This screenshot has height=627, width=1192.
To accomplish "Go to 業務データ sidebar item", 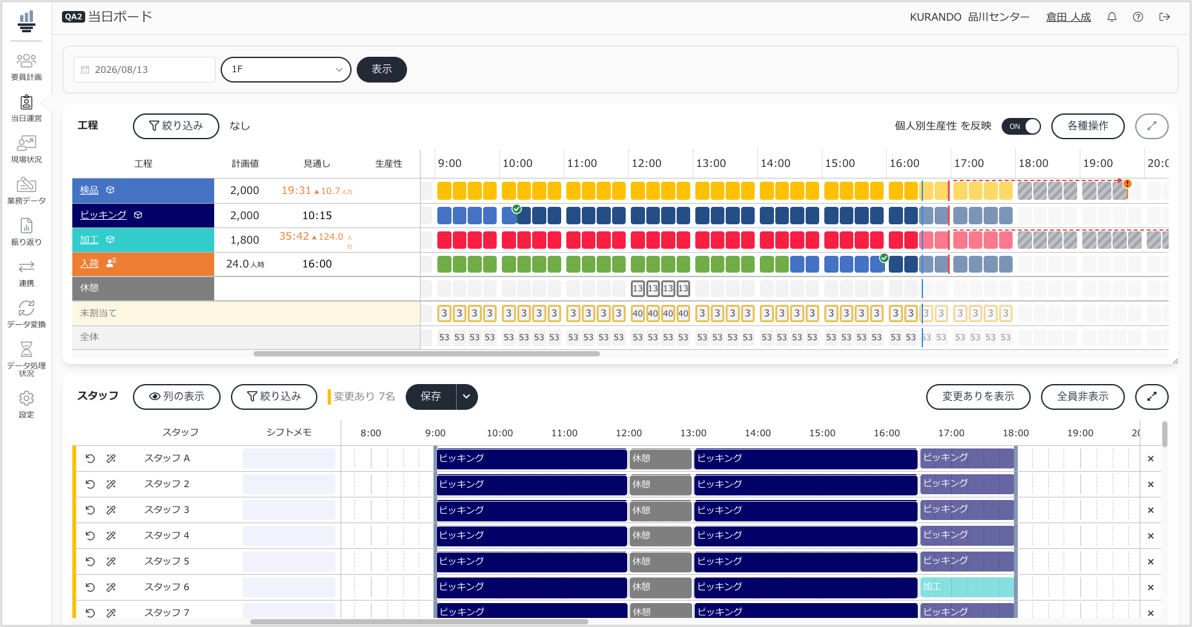I will [x=26, y=190].
